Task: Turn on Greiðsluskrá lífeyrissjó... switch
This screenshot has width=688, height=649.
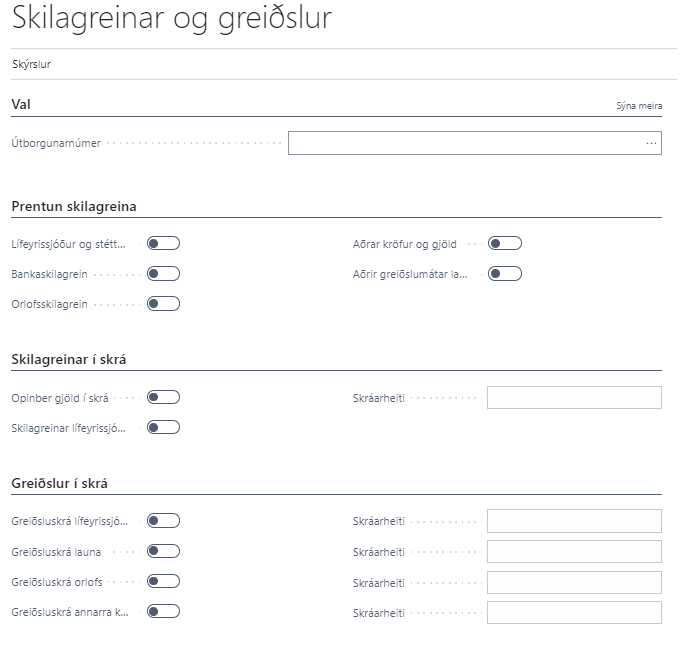Action: pyautogui.click(x=163, y=520)
